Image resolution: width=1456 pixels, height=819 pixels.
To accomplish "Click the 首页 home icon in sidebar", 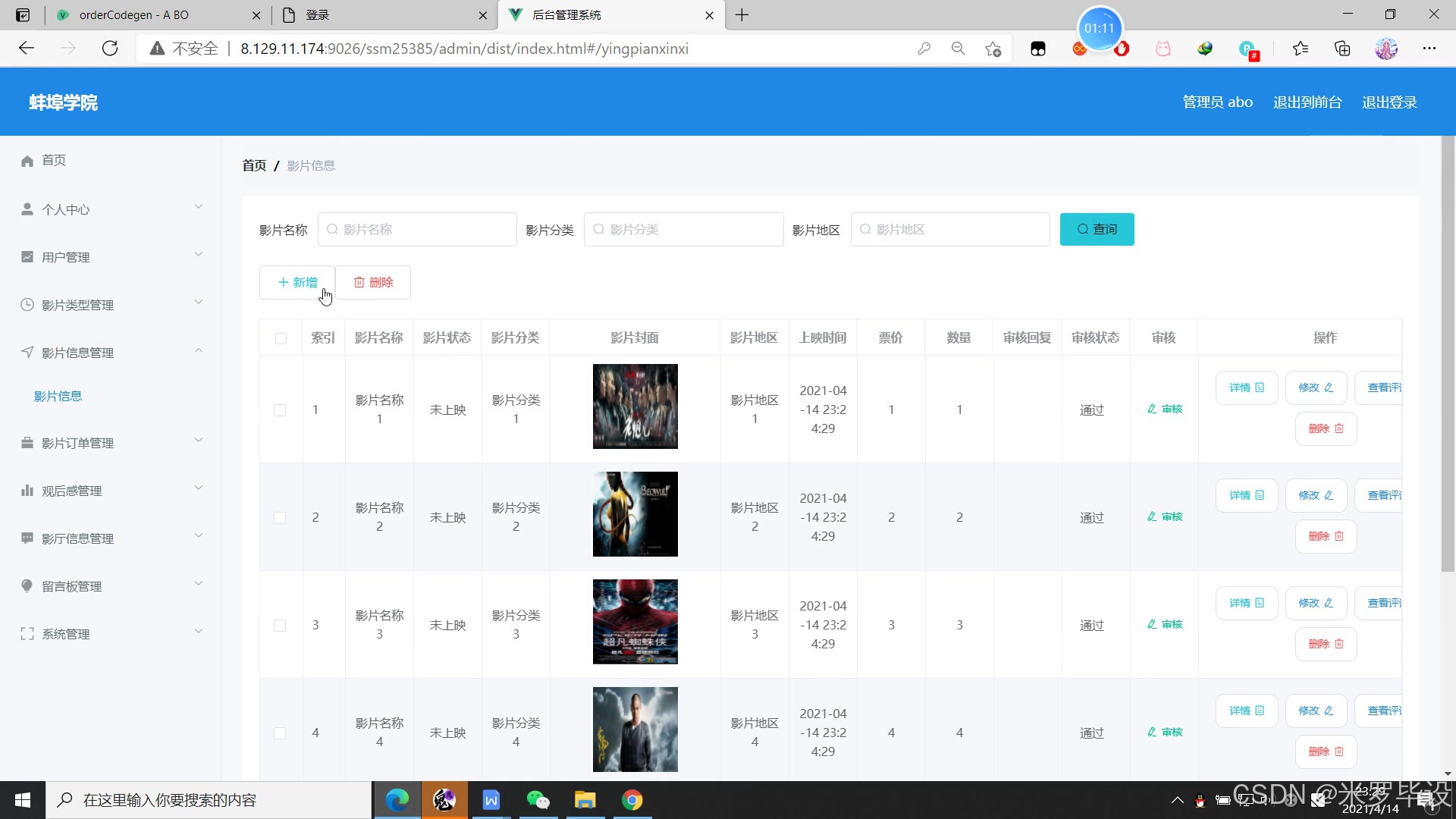I will (x=27, y=161).
